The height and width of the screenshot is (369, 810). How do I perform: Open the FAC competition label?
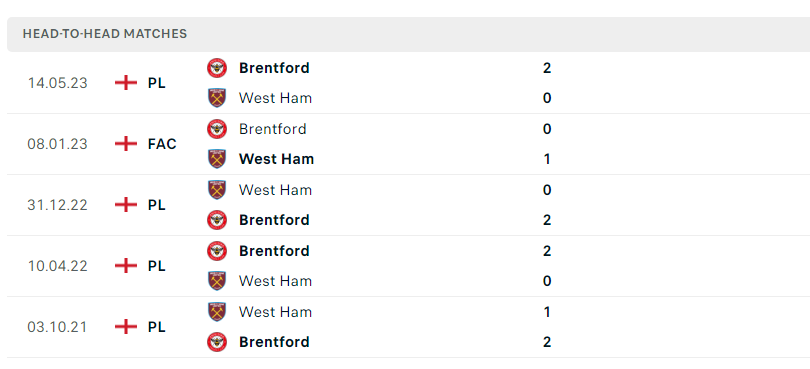(x=162, y=144)
